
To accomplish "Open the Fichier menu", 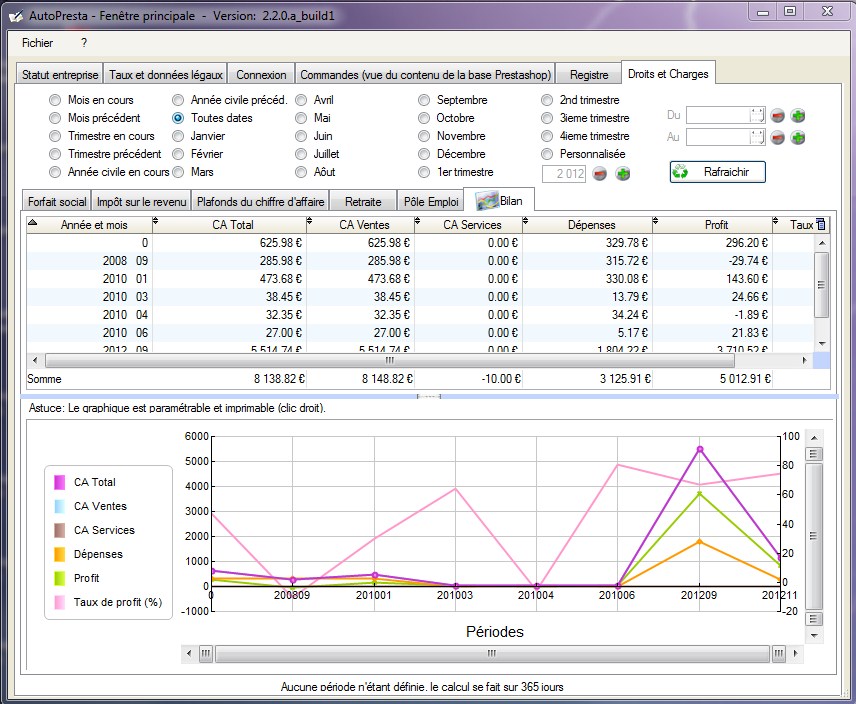I will pos(37,43).
